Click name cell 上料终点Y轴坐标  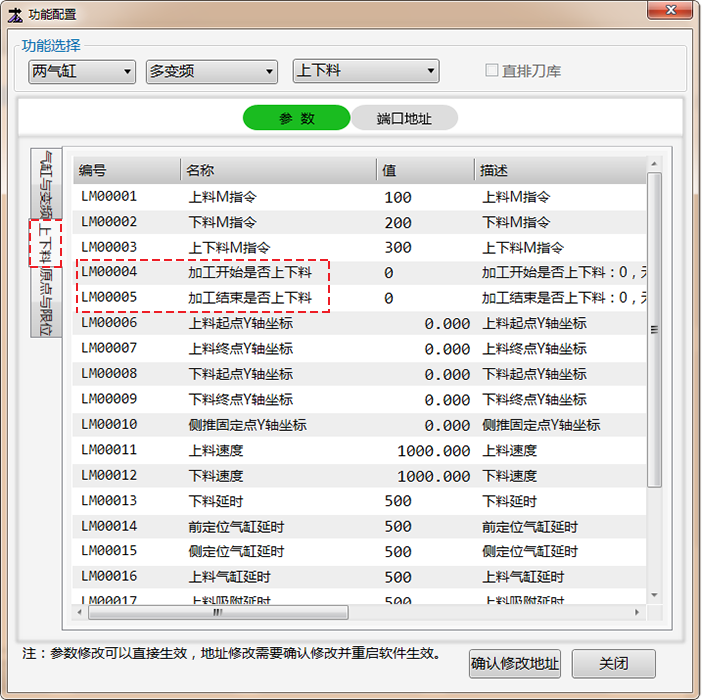click(240, 348)
